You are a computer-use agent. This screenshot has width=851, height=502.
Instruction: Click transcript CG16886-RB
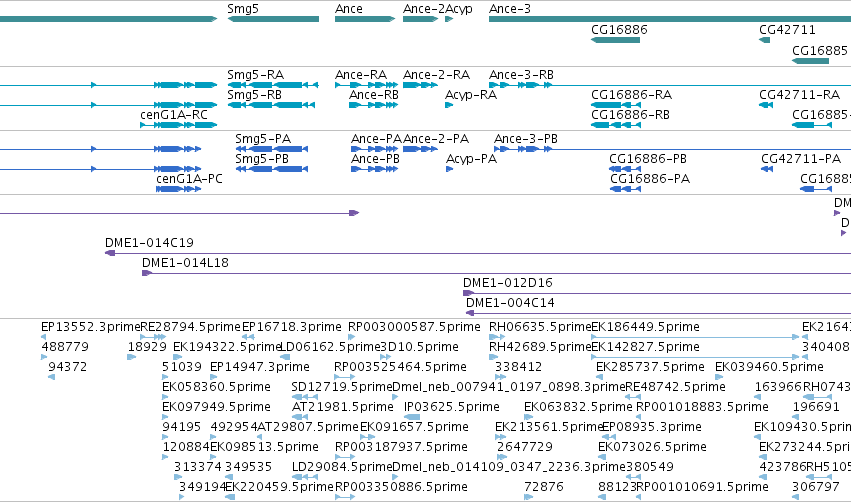630,115
